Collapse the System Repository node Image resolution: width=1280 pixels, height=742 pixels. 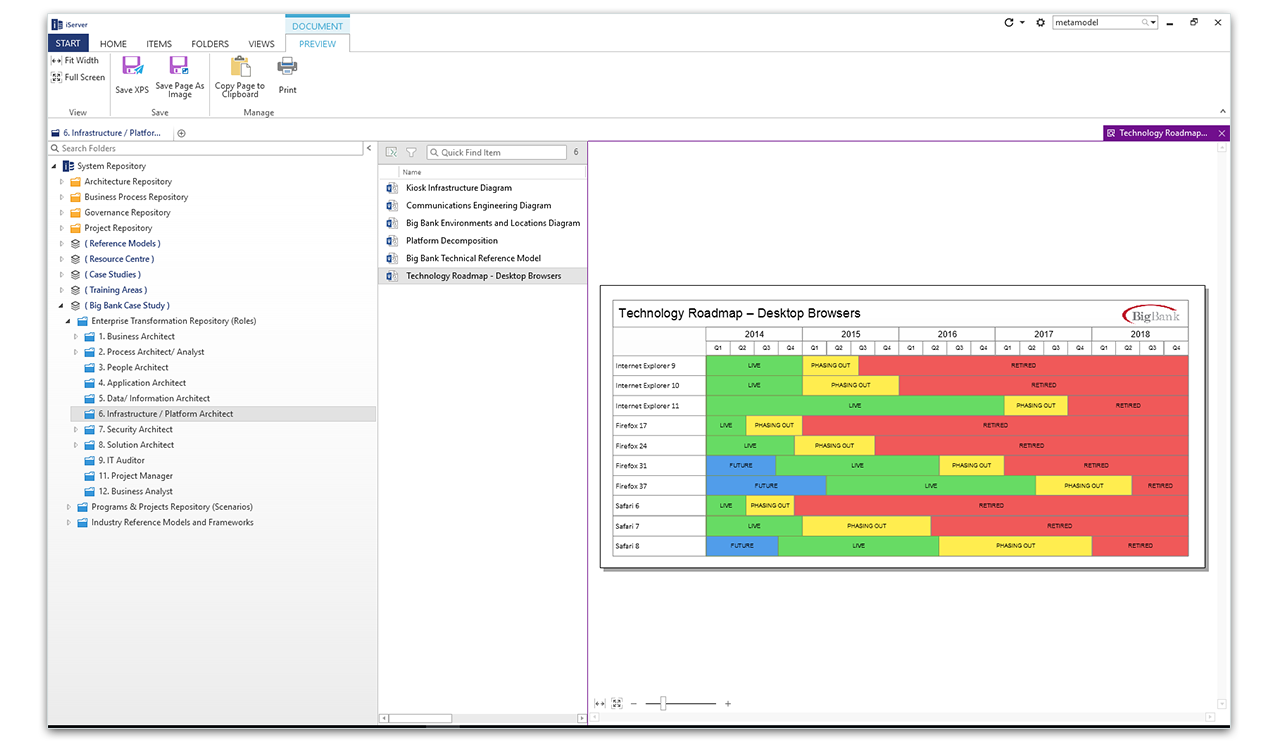pos(54,166)
